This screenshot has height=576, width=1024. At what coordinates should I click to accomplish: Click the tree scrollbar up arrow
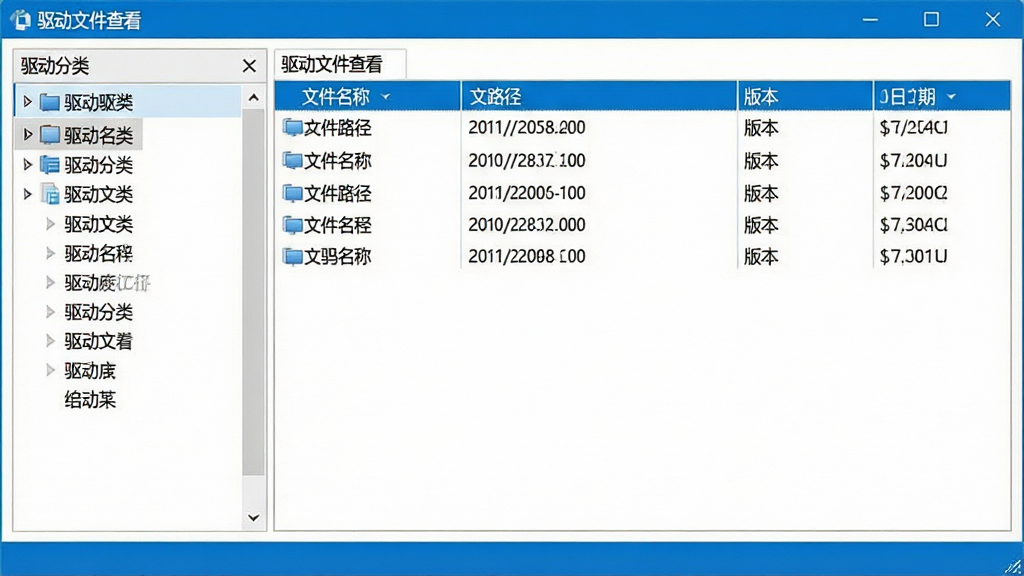[253, 98]
